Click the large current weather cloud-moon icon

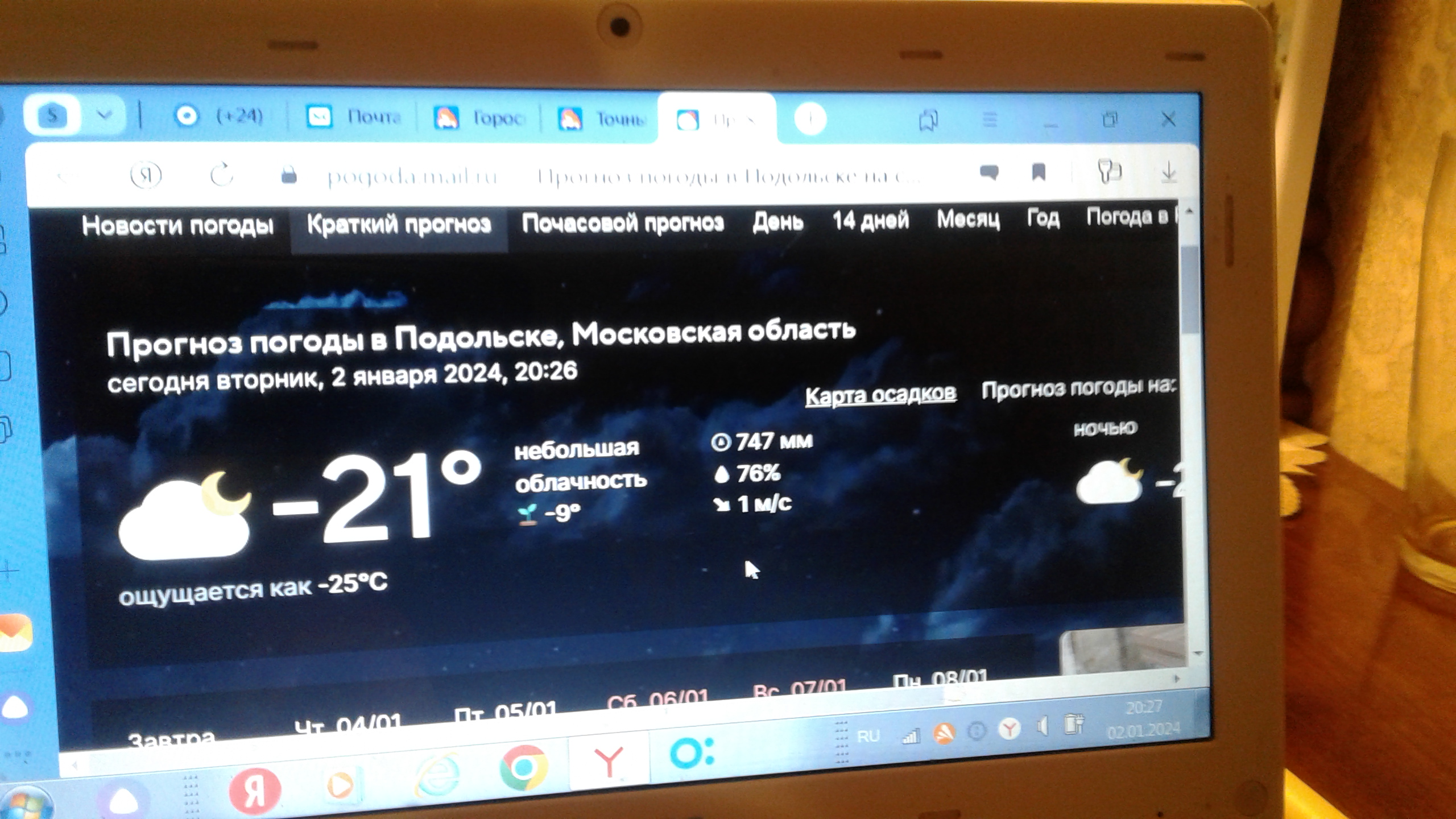185,516
